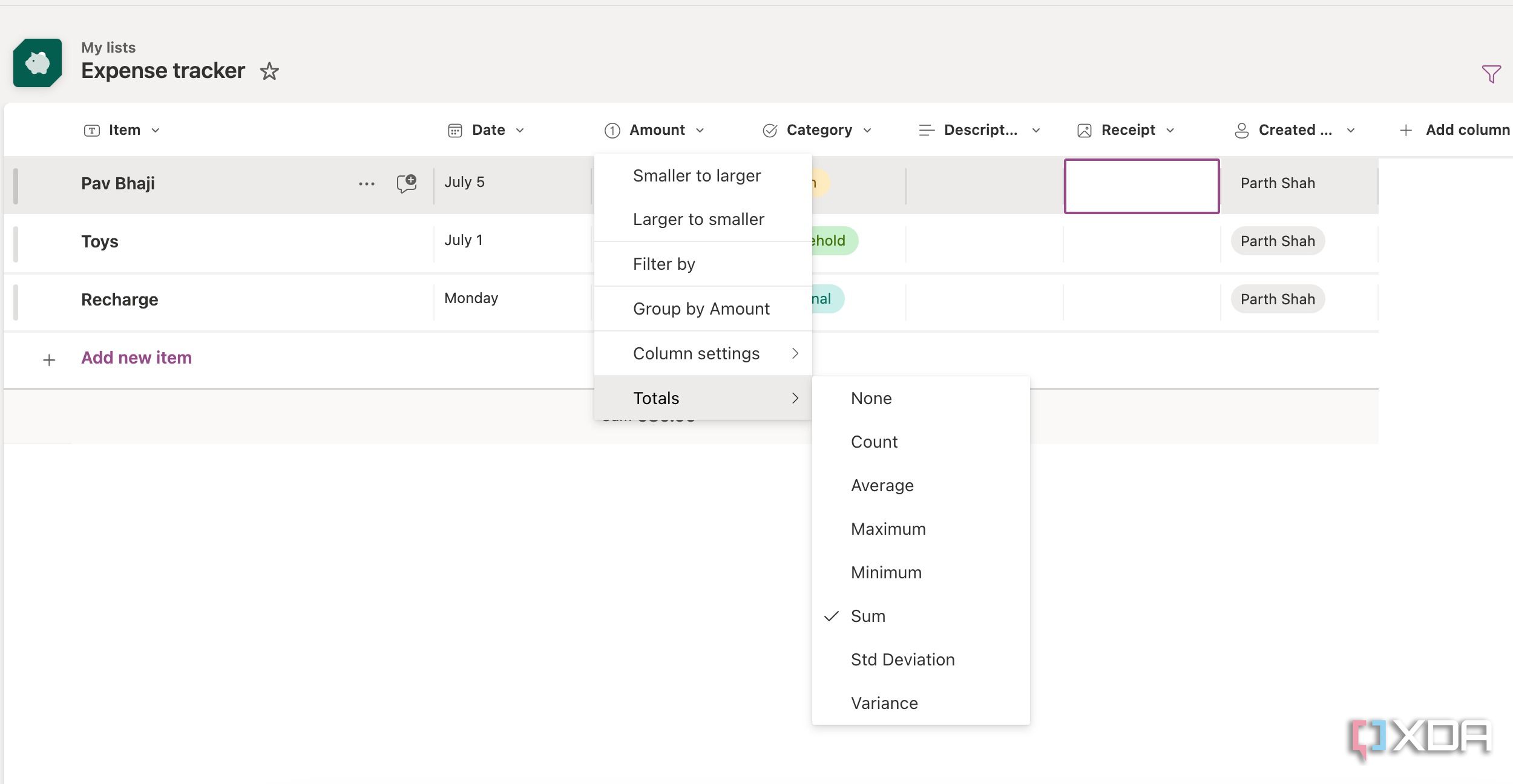Expand the Date column dropdown

[x=520, y=130]
